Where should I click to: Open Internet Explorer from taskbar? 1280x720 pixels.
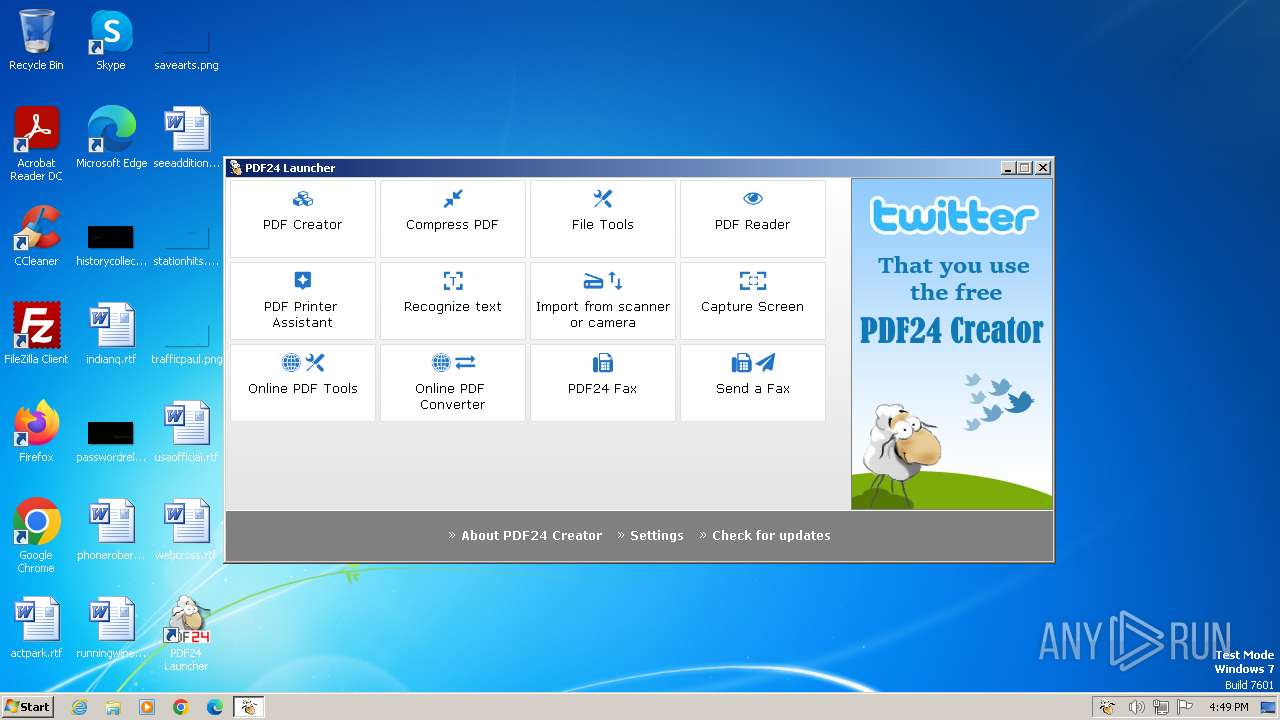point(79,707)
